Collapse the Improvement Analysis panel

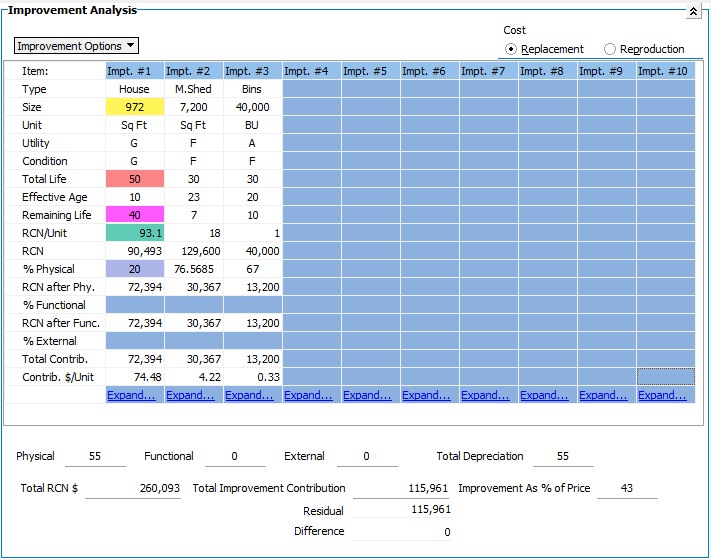click(693, 11)
